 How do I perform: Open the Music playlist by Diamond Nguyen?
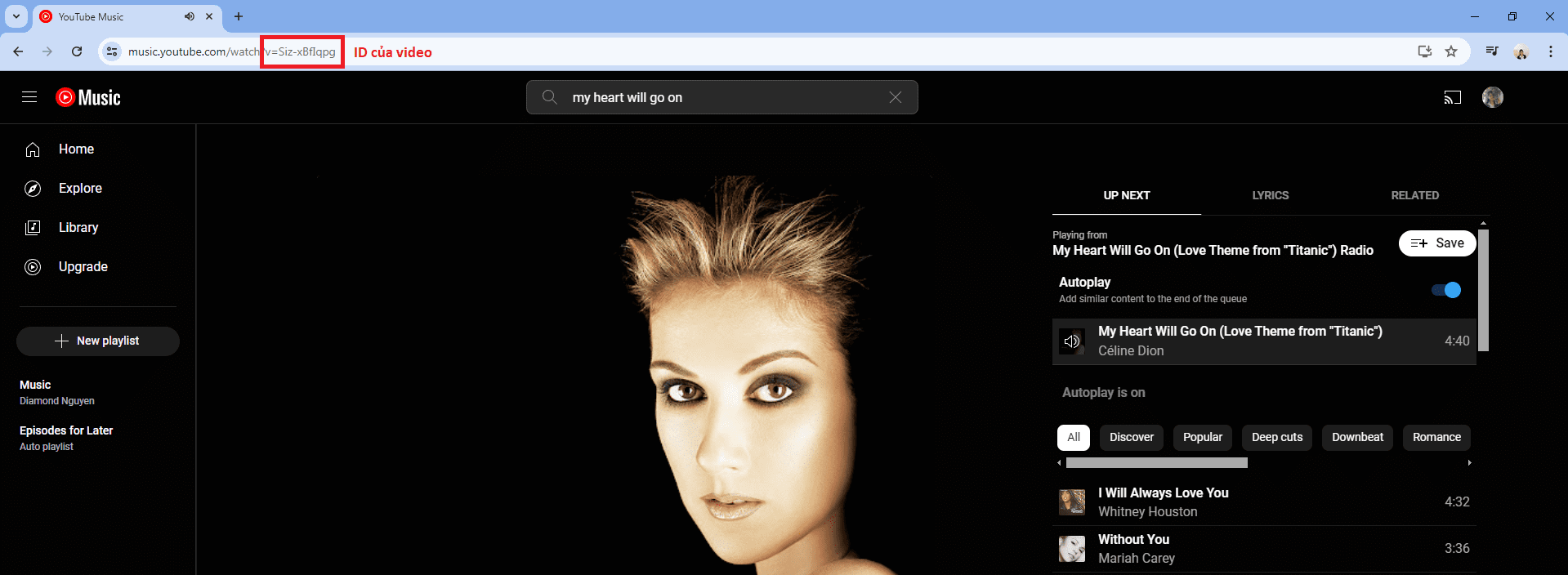click(57, 392)
